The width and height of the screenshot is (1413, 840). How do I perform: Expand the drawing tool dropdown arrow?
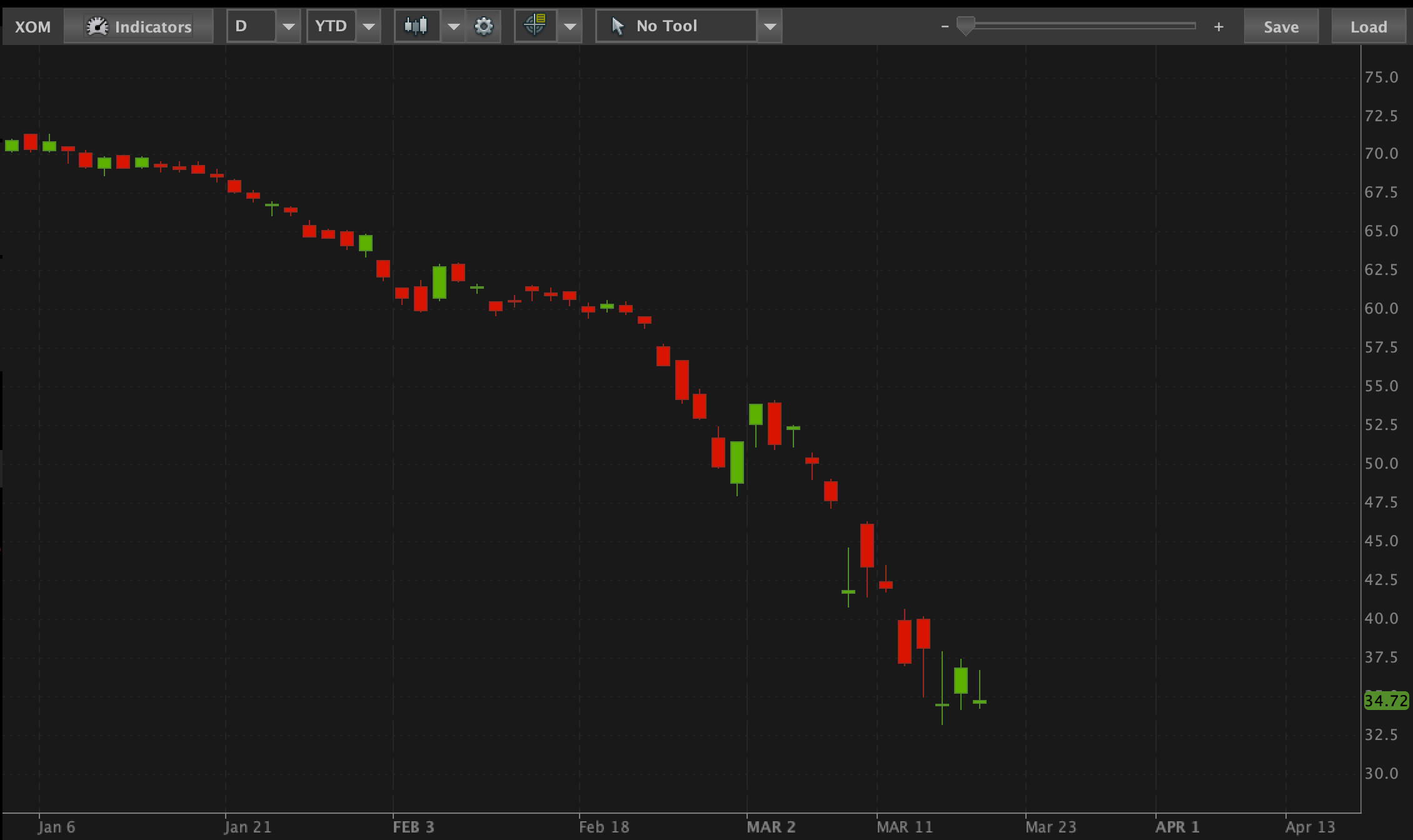[x=770, y=26]
